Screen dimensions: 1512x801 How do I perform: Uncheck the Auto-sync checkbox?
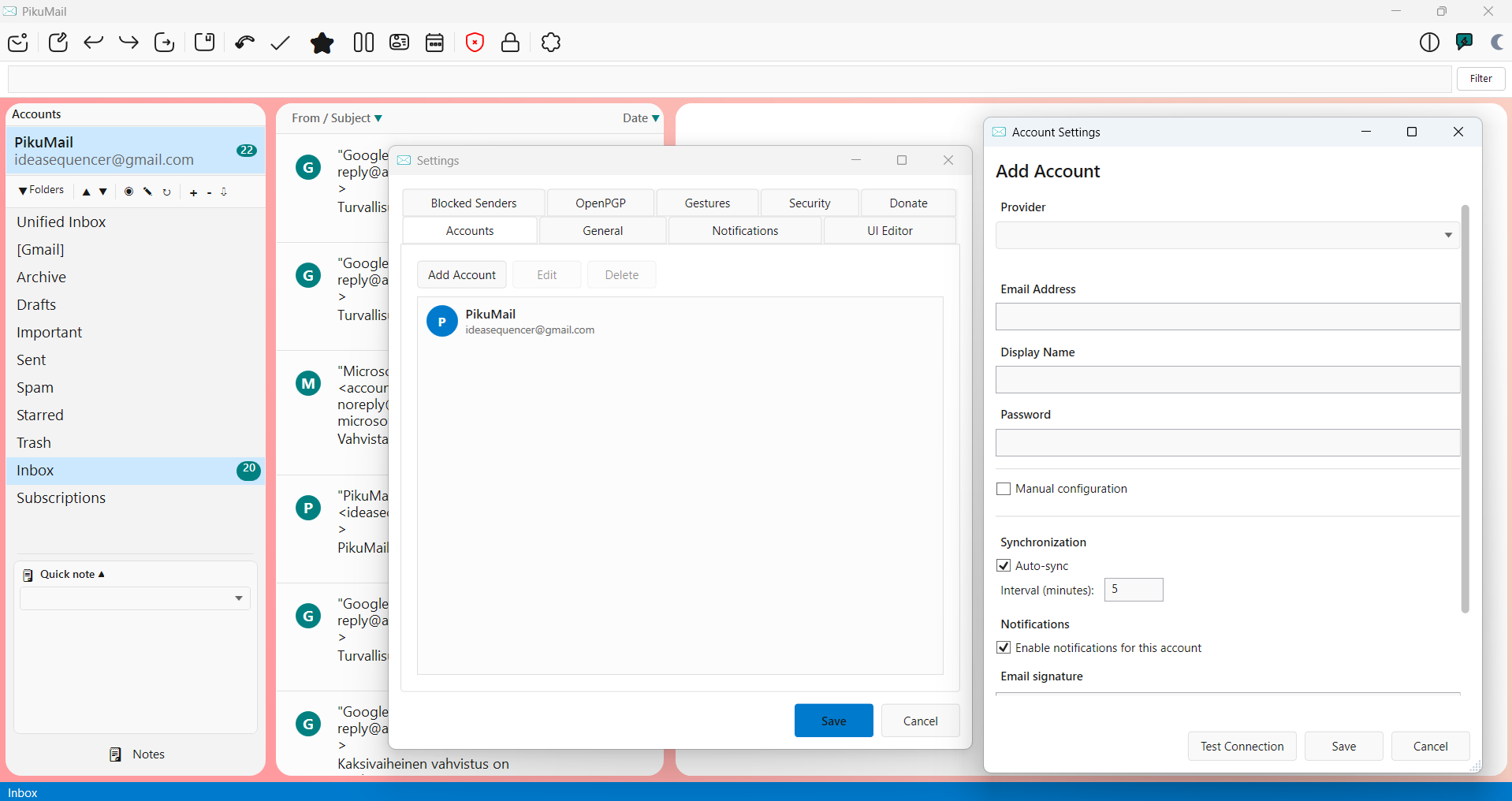(1004, 565)
